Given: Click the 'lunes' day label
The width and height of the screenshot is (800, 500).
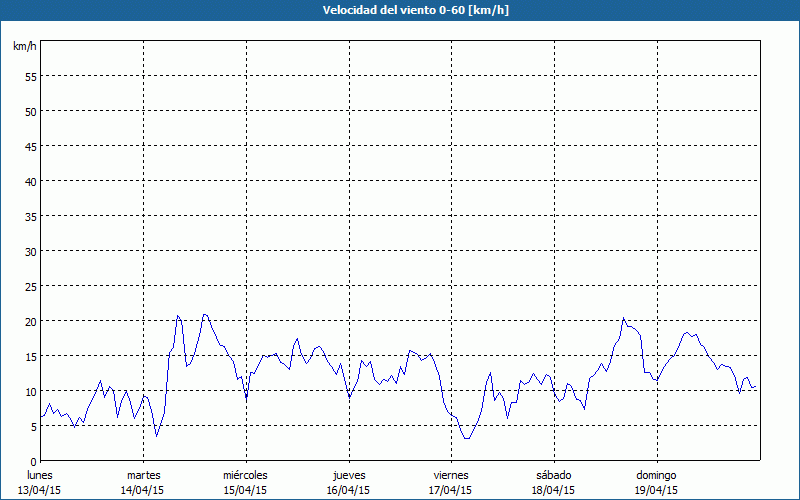Looking at the screenshot, I should point(41,475).
